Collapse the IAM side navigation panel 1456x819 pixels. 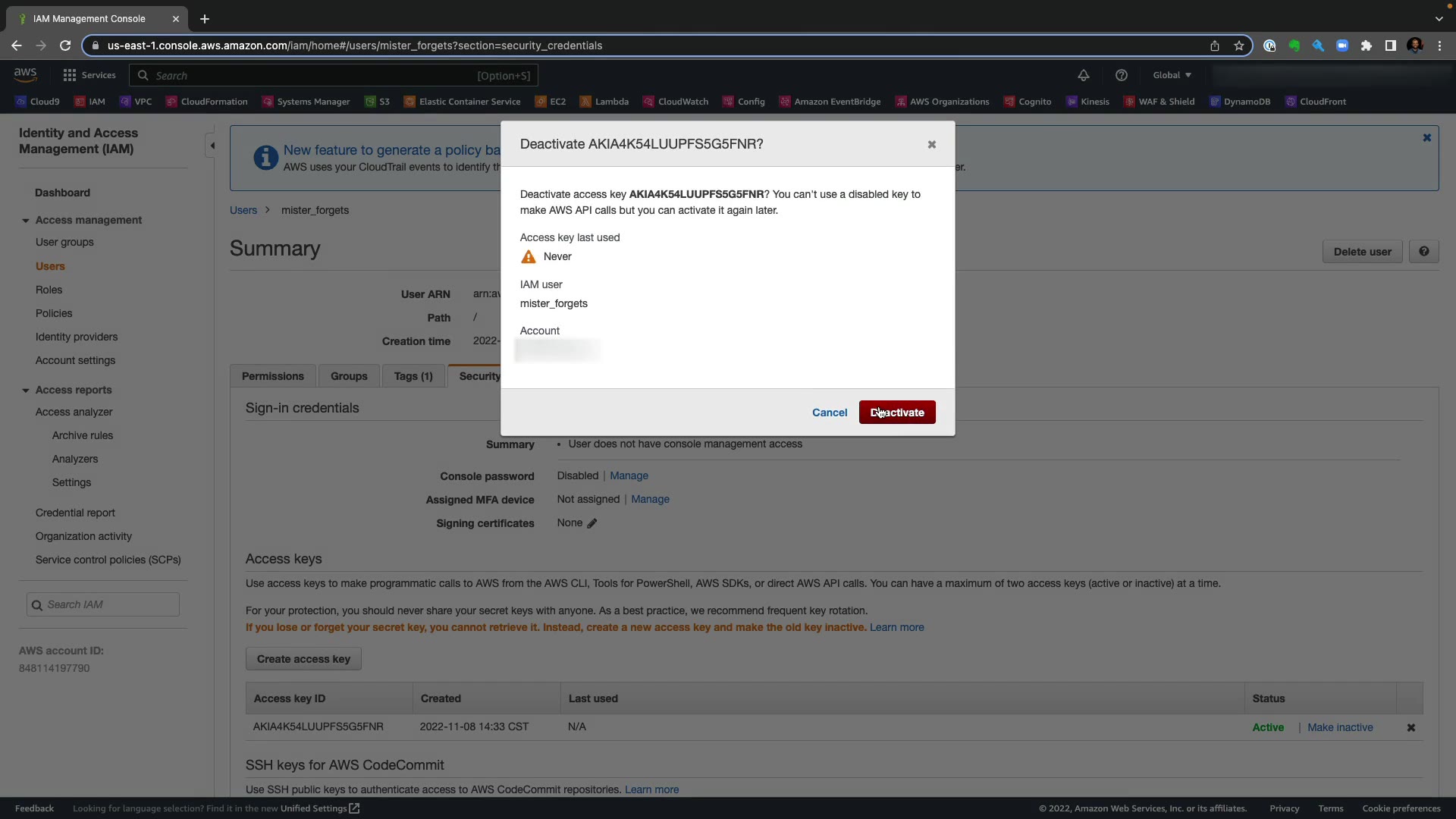[212, 146]
